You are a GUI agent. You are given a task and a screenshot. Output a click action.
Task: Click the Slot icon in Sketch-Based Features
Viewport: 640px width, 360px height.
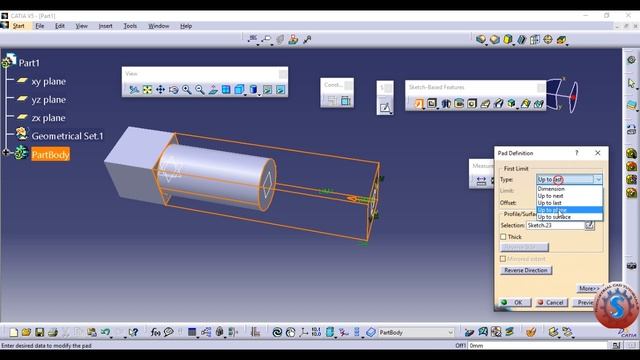tap(498, 104)
